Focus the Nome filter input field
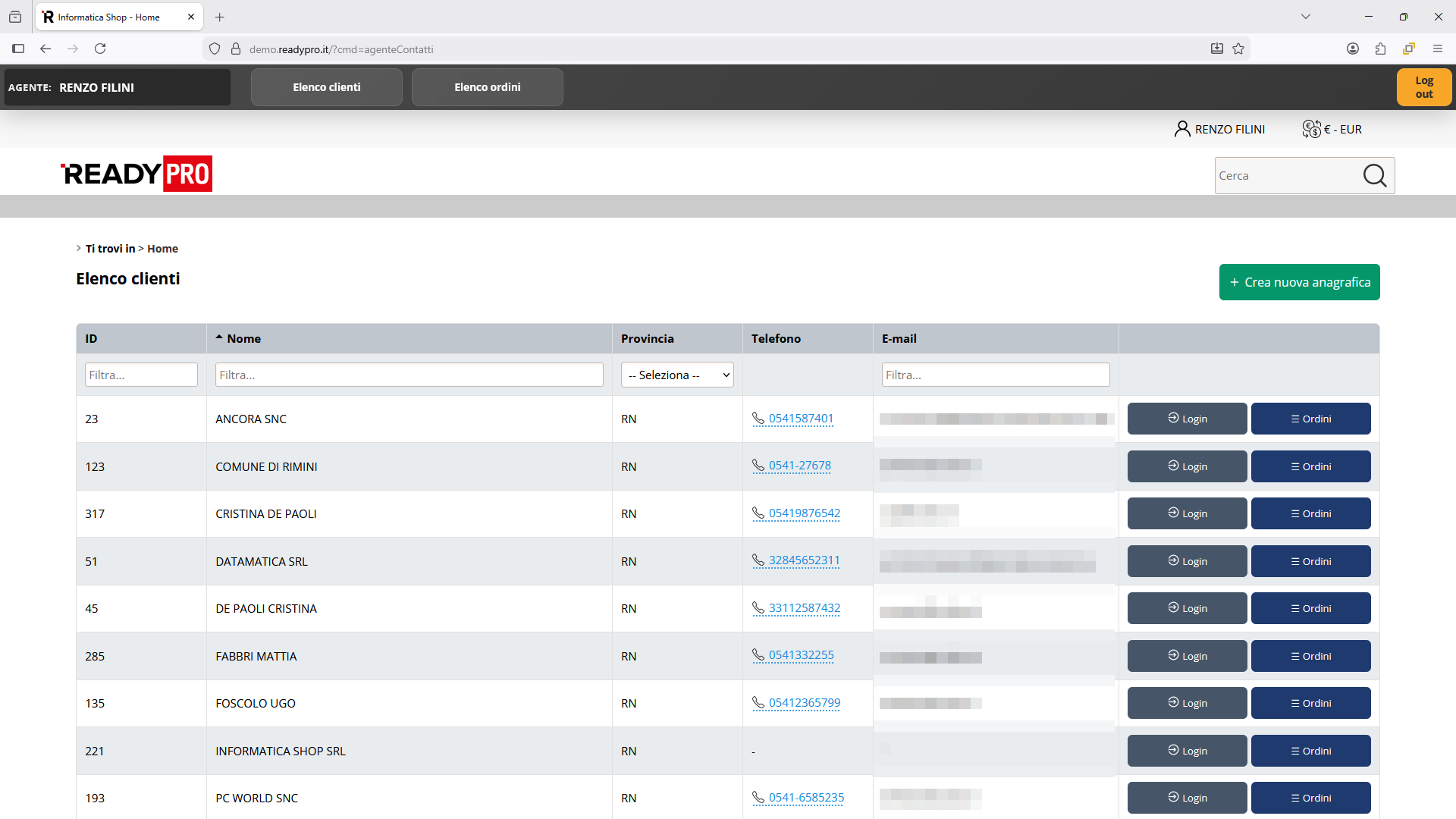Image resolution: width=1456 pixels, height=819 pixels. tap(409, 375)
